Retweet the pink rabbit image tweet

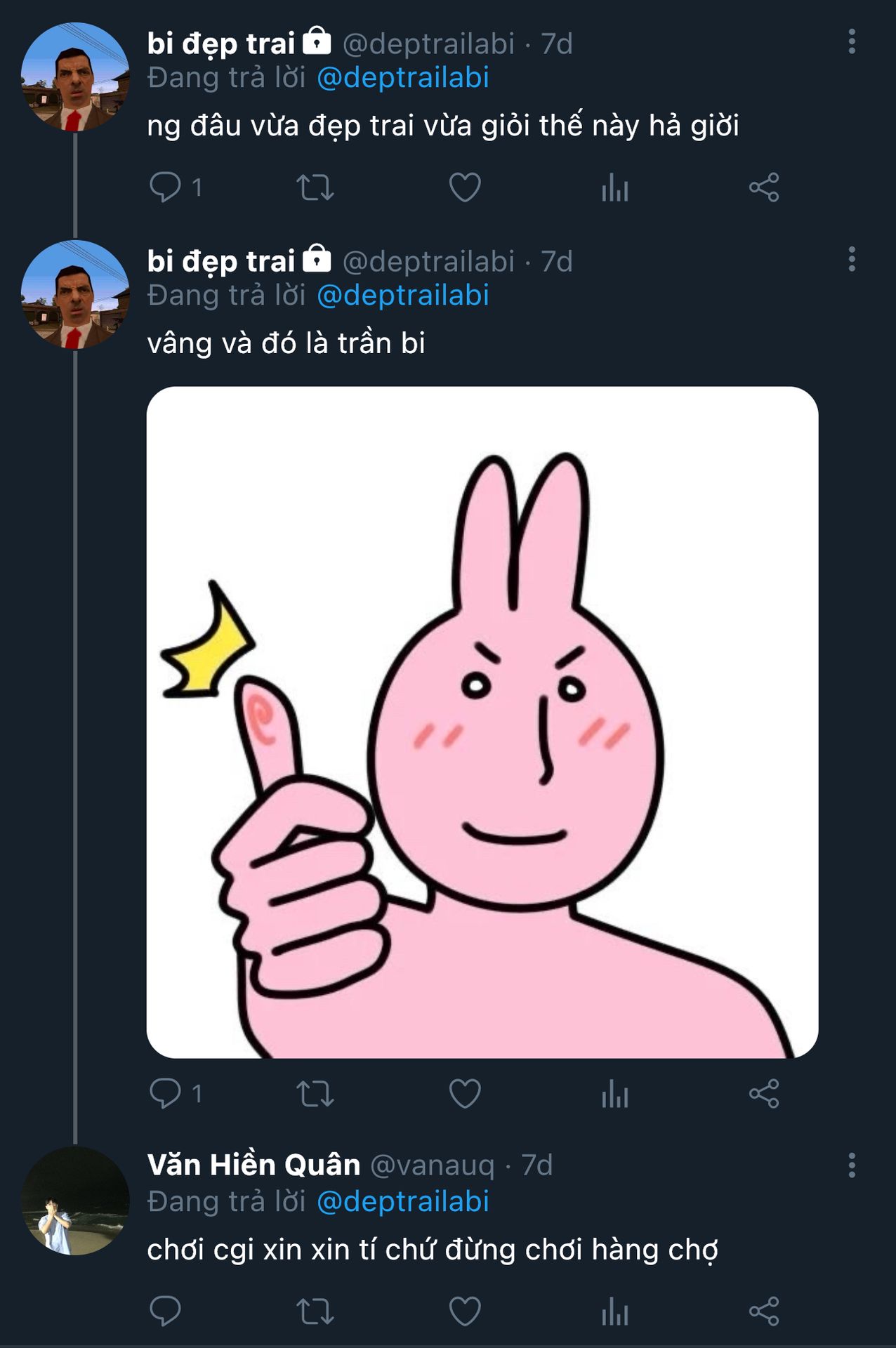(x=315, y=1093)
